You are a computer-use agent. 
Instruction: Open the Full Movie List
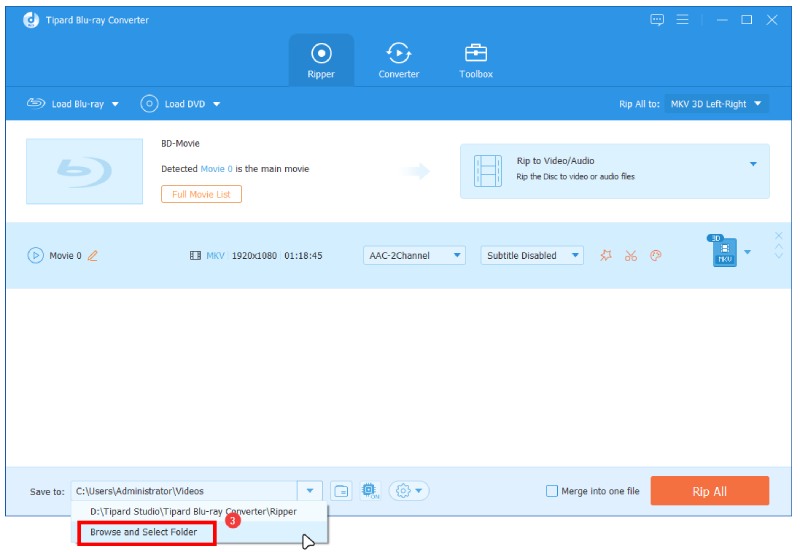click(x=201, y=194)
